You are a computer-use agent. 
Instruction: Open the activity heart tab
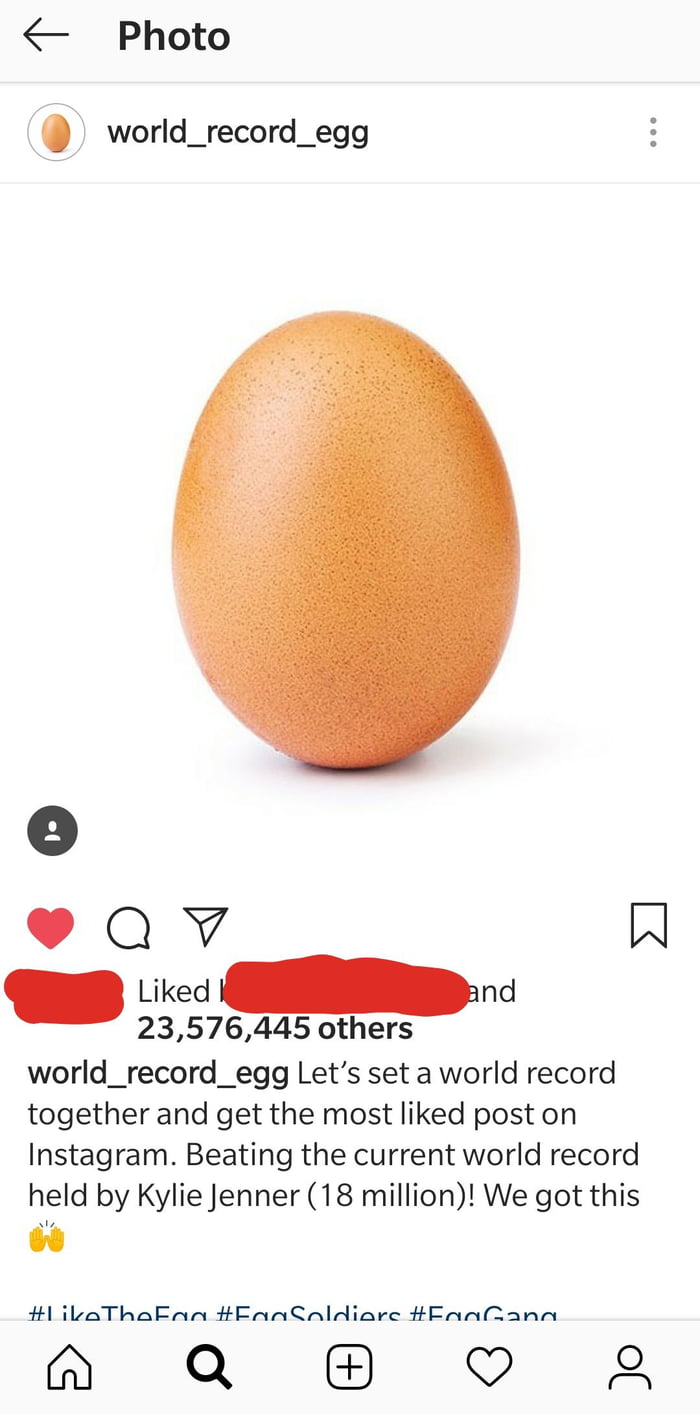click(490, 1367)
